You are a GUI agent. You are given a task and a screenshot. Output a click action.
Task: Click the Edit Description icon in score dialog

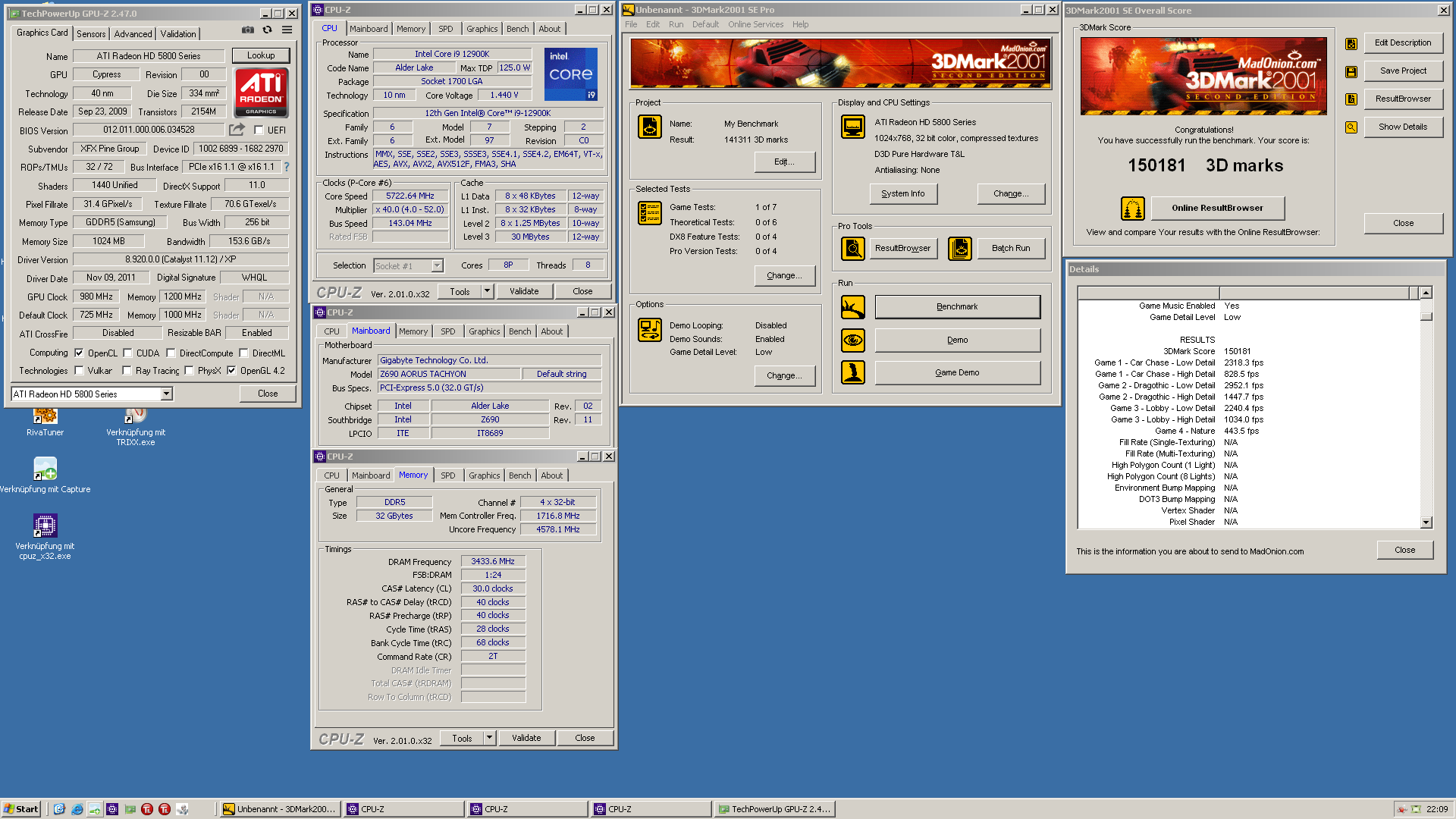pyautogui.click(x=1351, y=43)
